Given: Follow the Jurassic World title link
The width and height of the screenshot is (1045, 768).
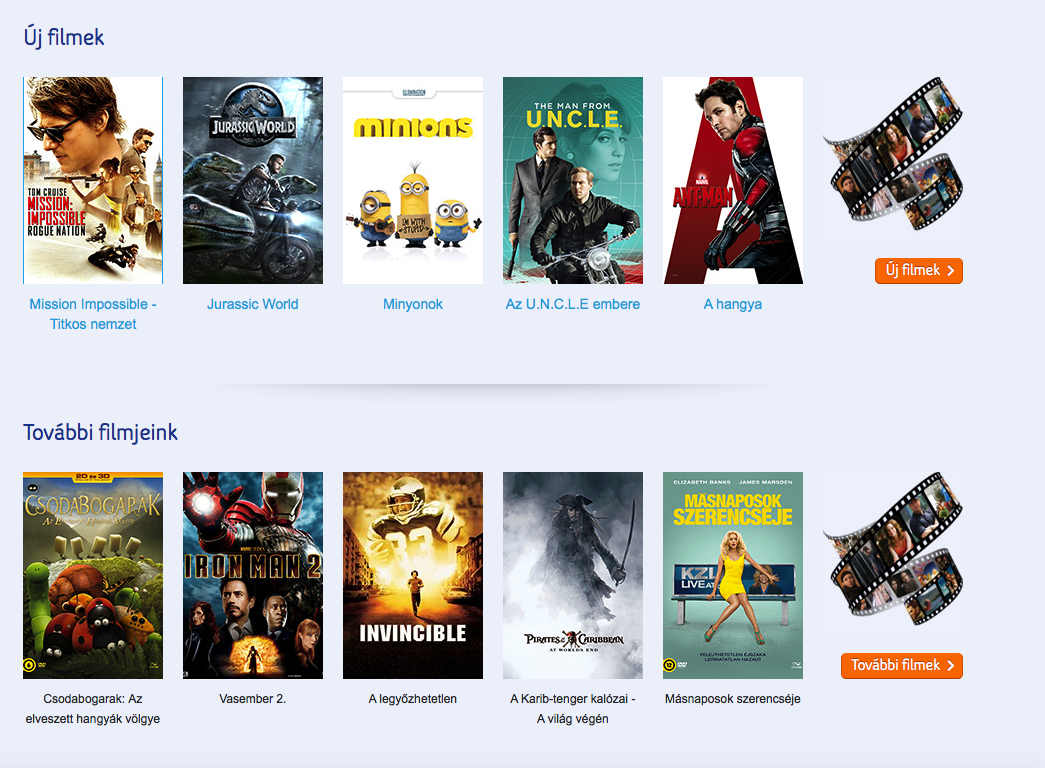Looking at the screenshot, I should 253,304.
